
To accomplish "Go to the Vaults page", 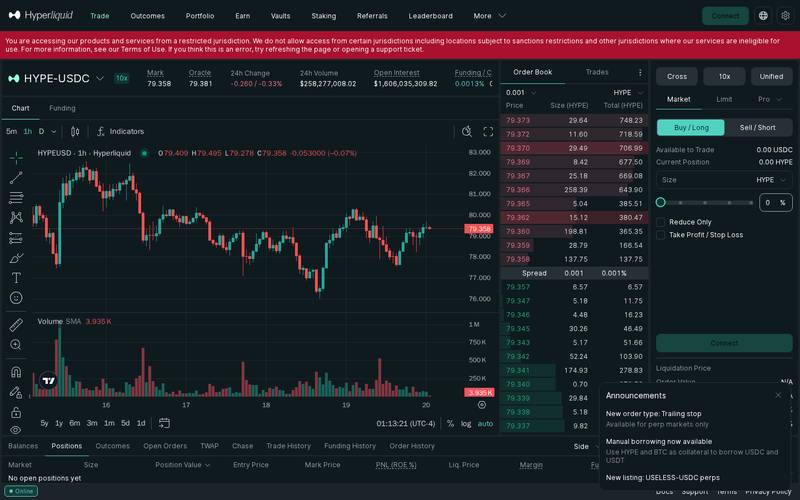I will (280, 16).
